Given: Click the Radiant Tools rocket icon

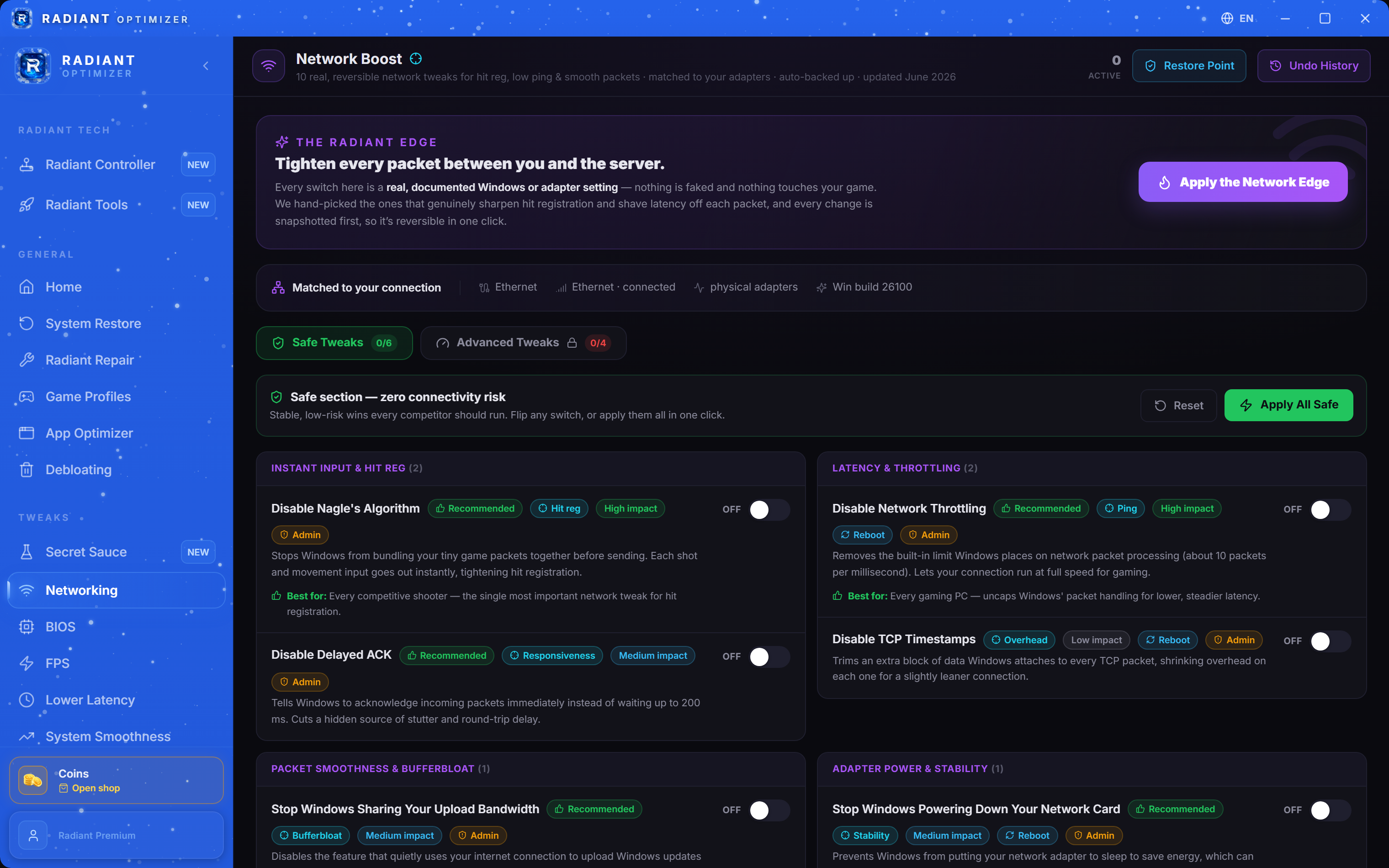Looking at the screenshot, I should 27,205.
